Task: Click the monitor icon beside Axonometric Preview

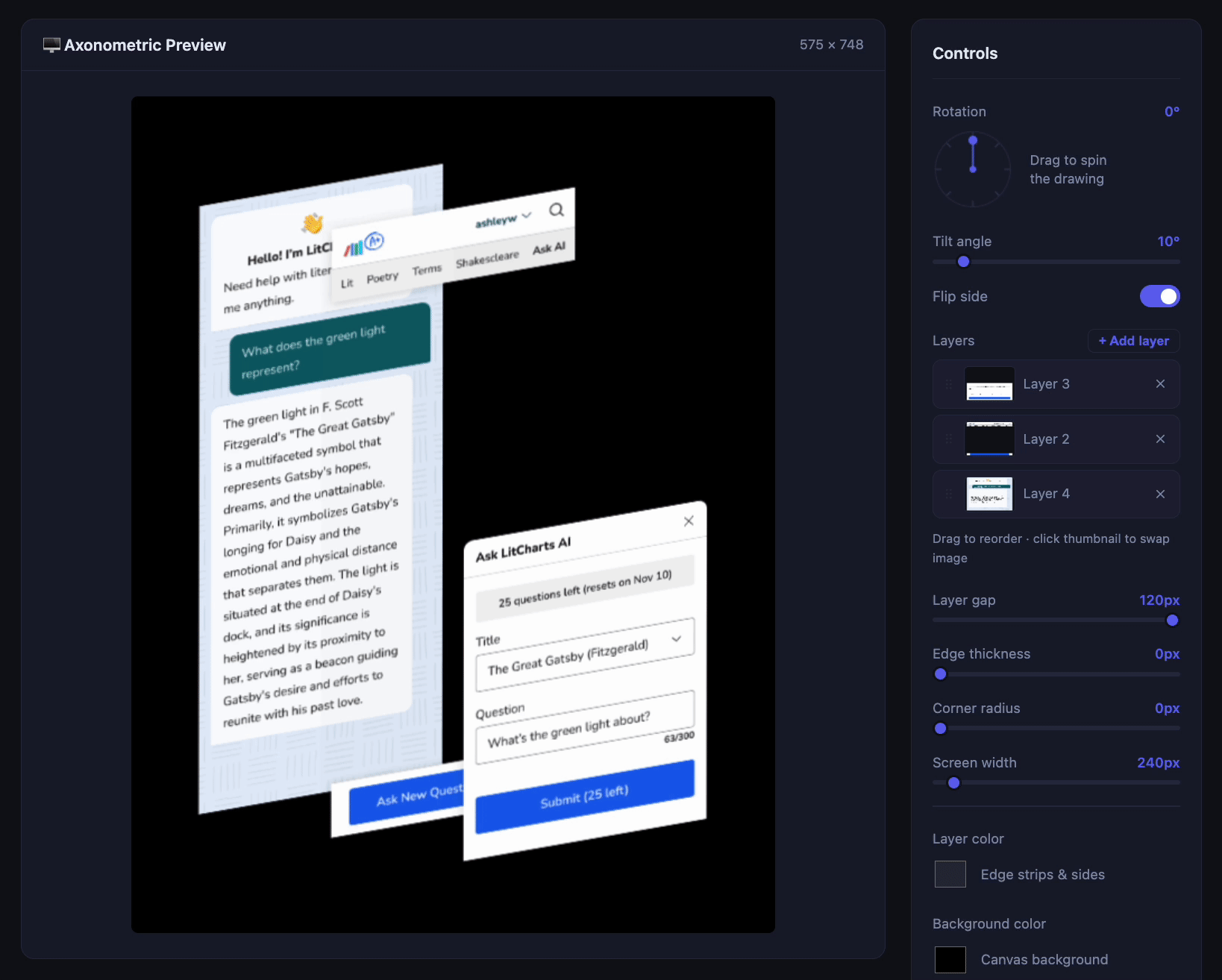Action: (51, 45)
